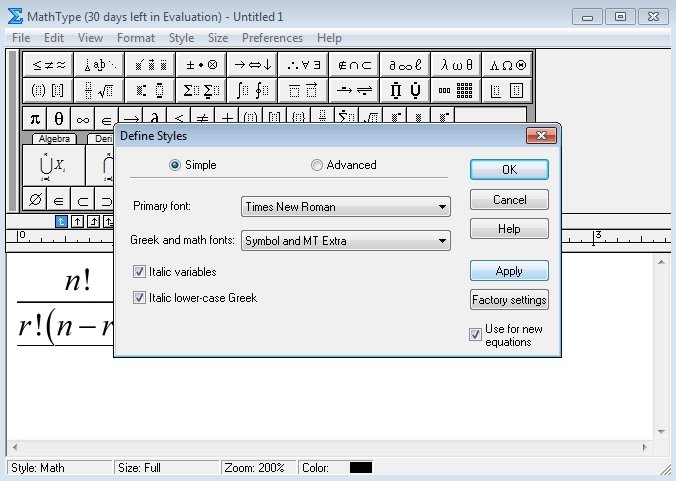
Task: Open the integral templates palette
Action: click(x=252, y=90)
